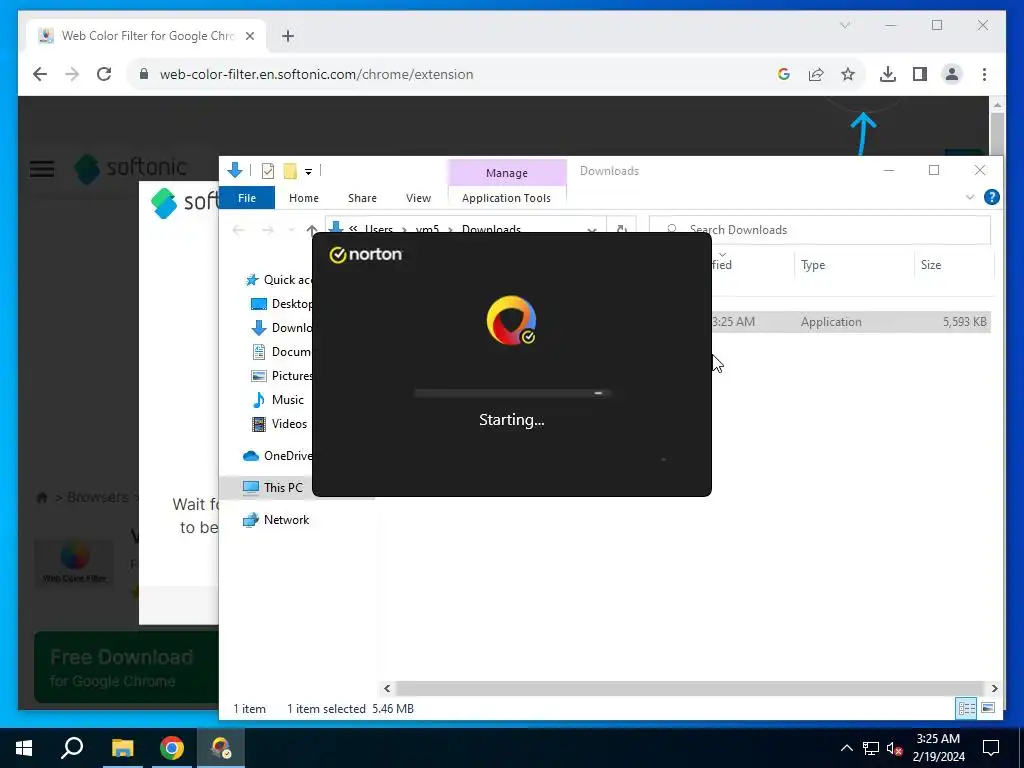1024x768 pixels.
Task: Customize Quick Access Toolbar dropdown
Action: (x=308, y=172)
